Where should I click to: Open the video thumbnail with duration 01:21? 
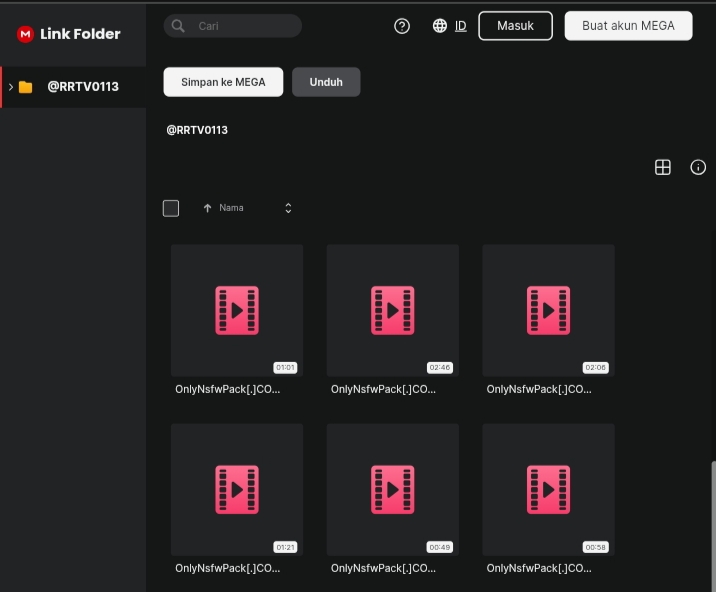237,490
